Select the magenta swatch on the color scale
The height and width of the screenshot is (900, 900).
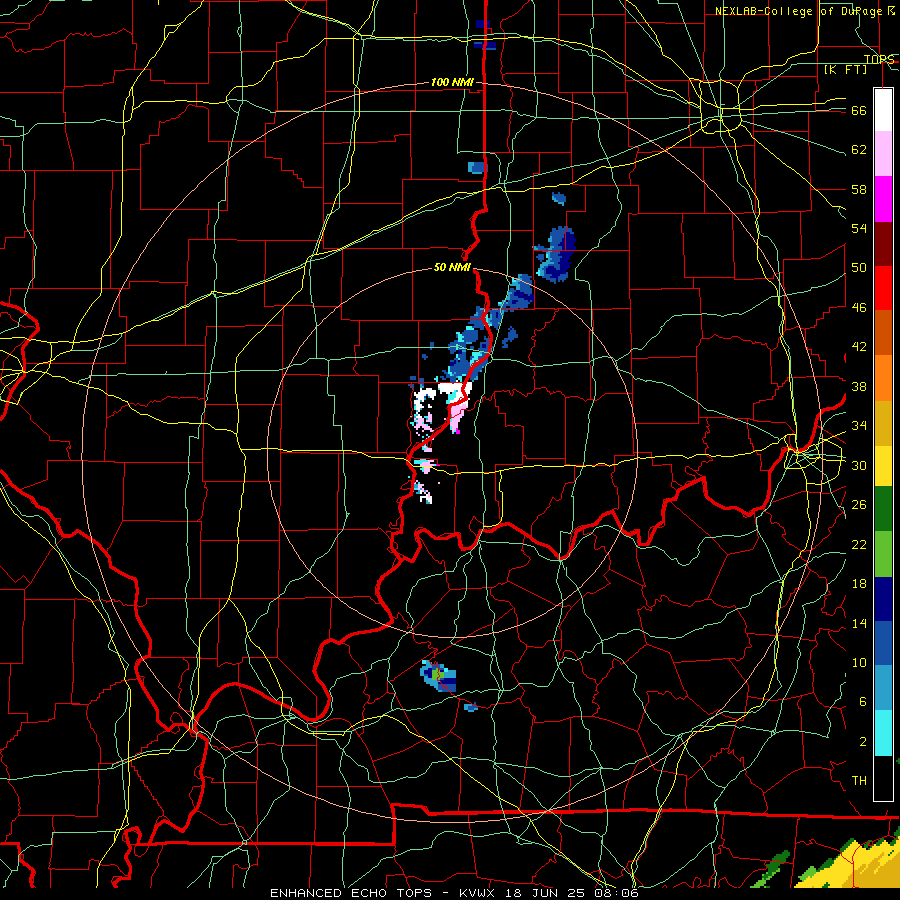click(883, 199)
